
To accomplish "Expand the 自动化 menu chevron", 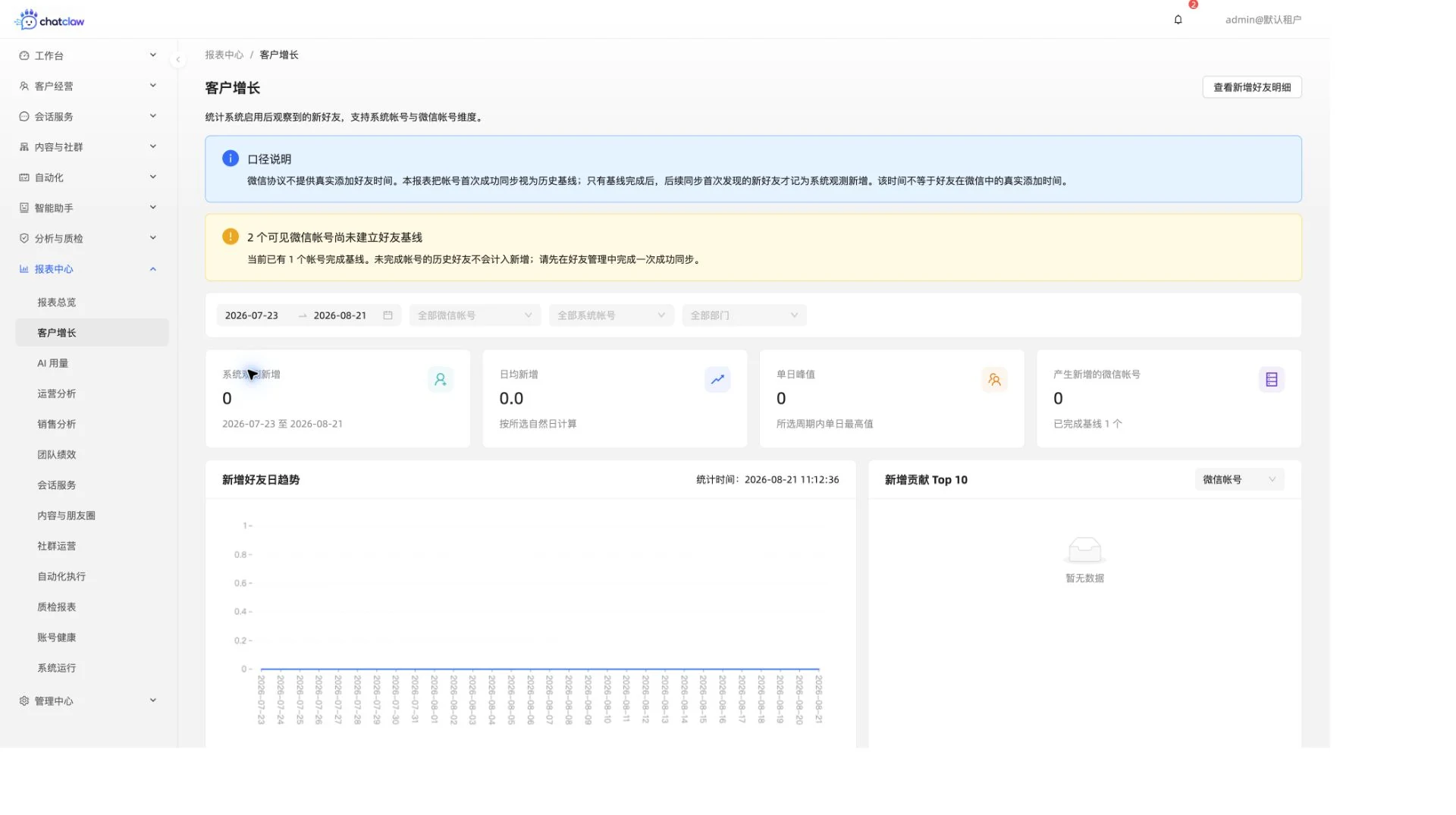I will coord(153,177).
